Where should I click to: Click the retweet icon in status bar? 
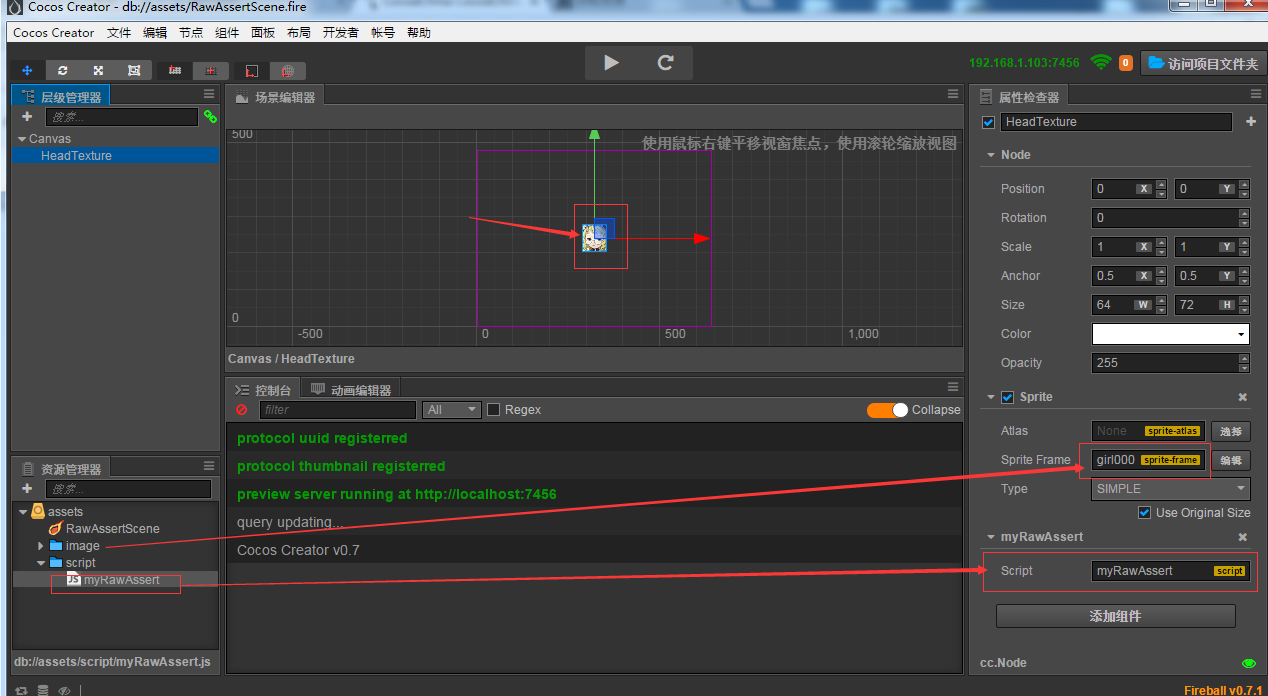21,690
